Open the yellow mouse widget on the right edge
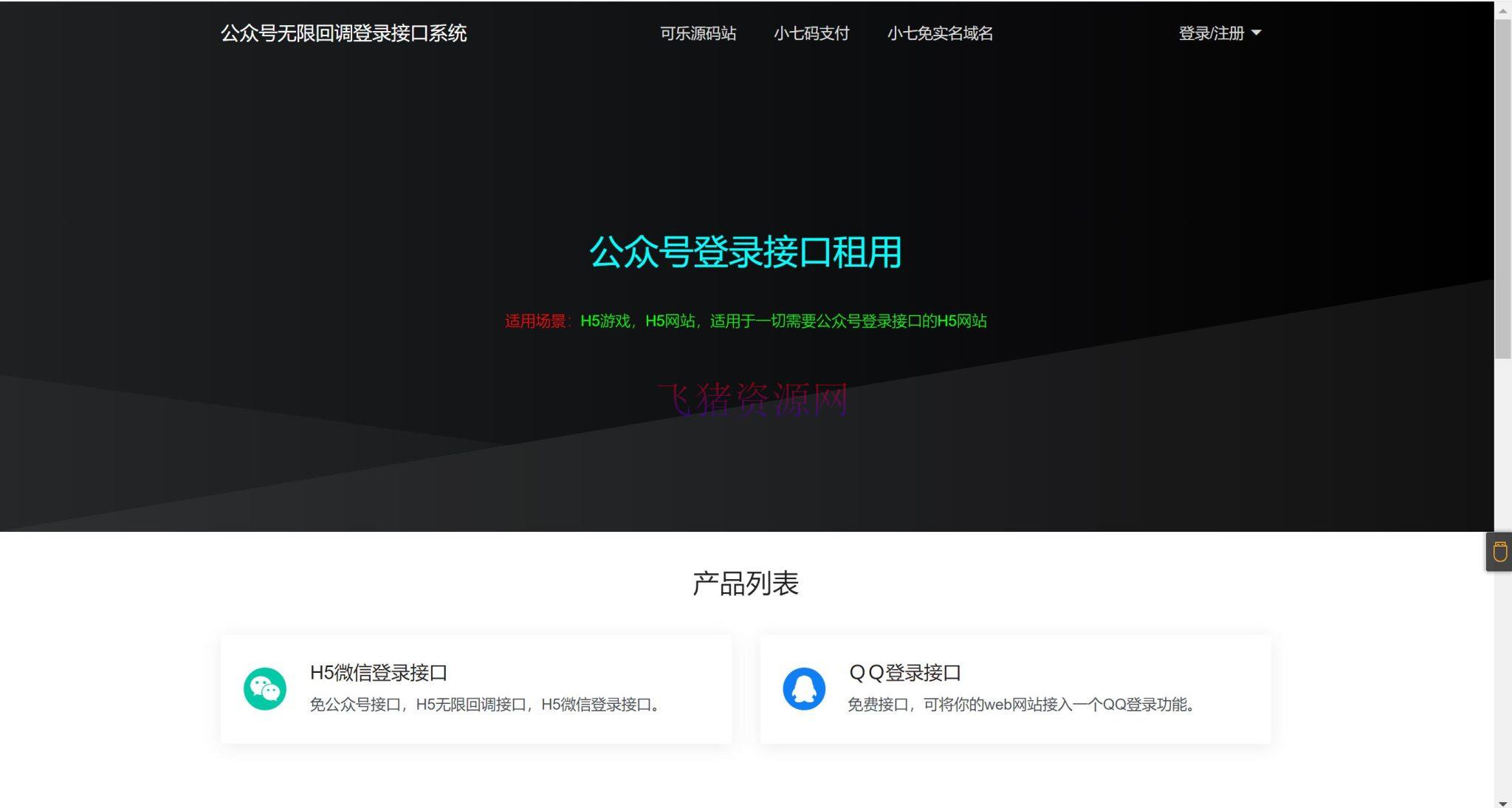 click(x=1499, y=551)
